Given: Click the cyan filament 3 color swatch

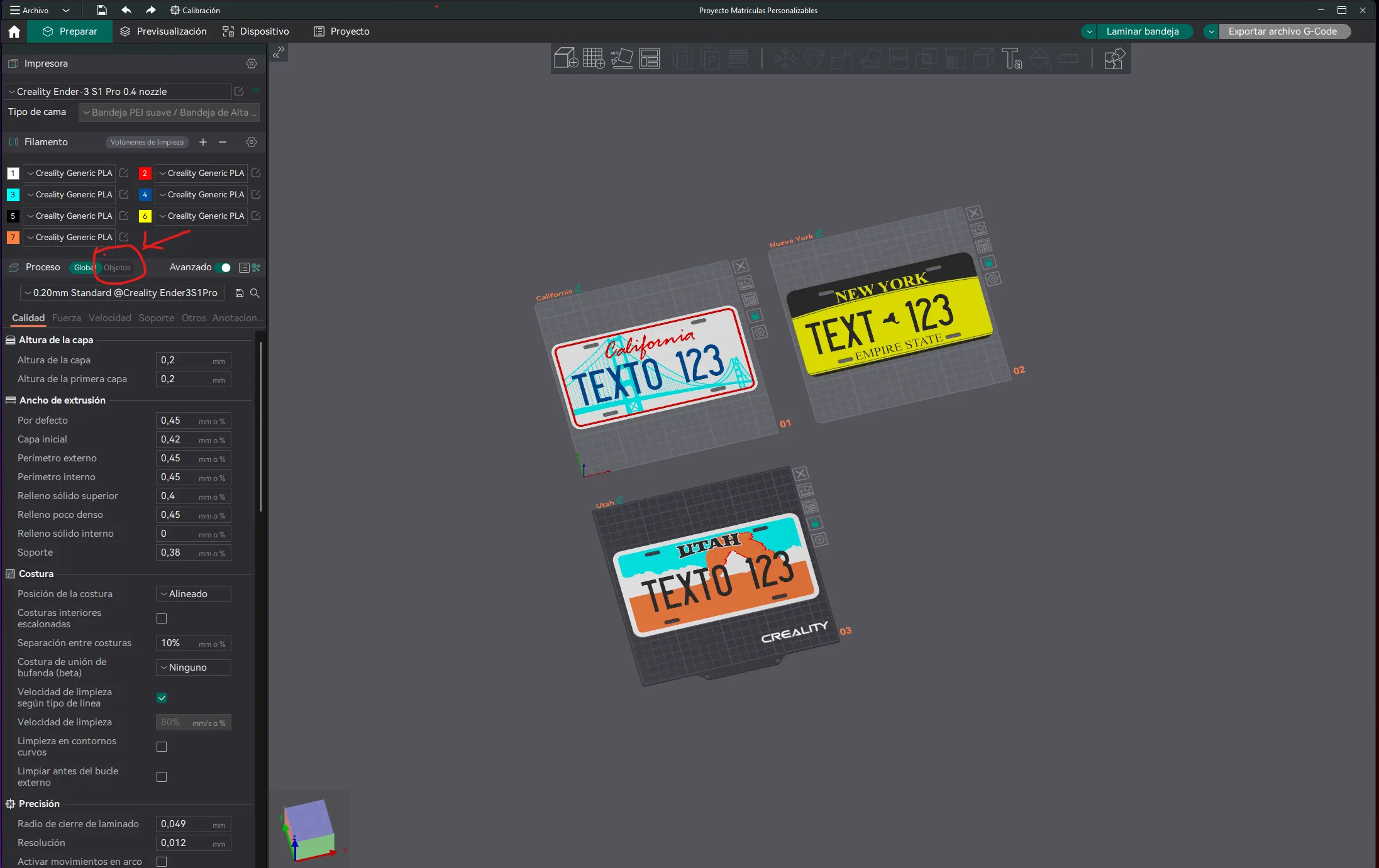Looking at the screenshot, I should pyautogui.click(x=13, y=194).
